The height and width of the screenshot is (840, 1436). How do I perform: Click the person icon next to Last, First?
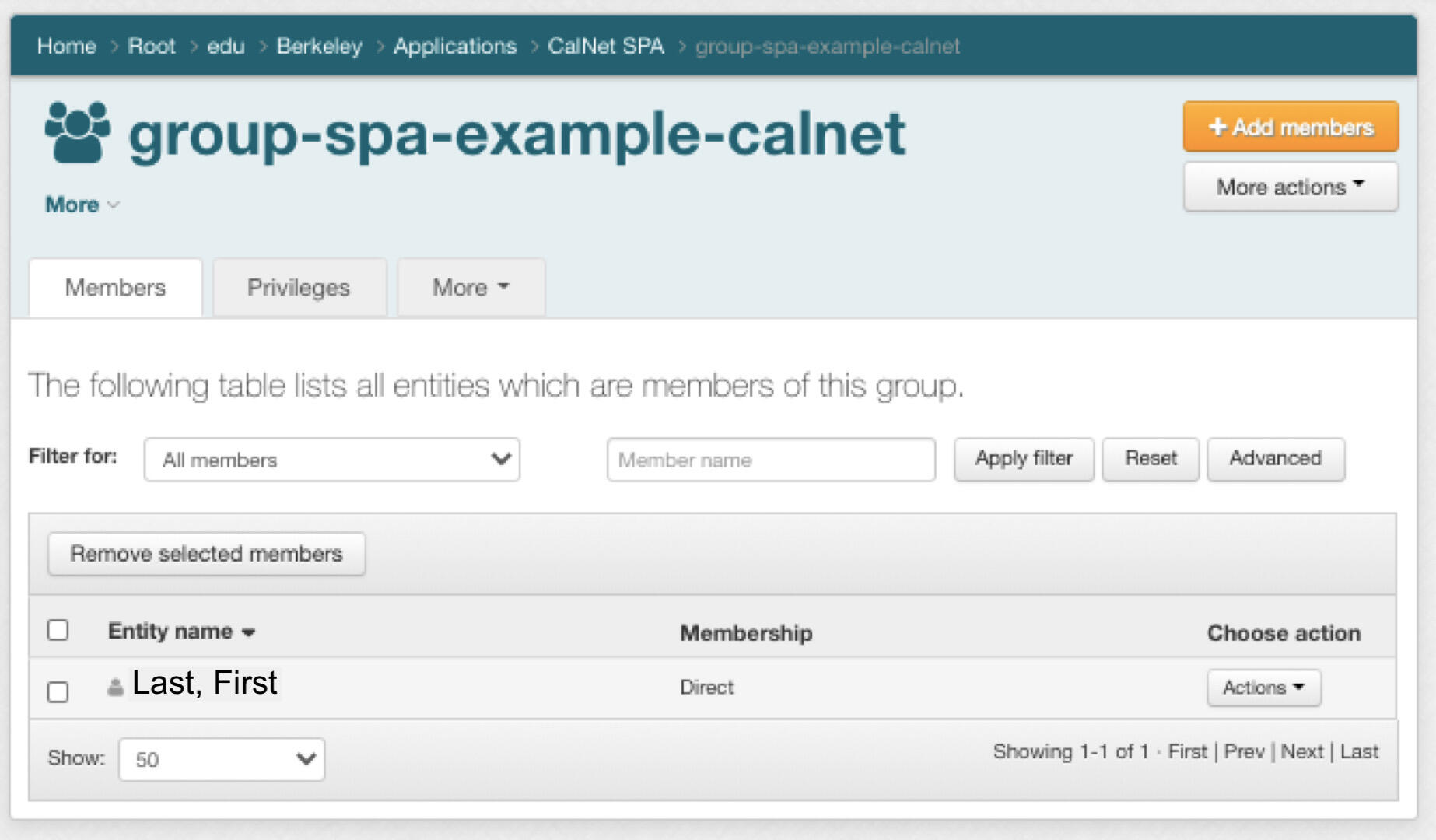(115, 685)
